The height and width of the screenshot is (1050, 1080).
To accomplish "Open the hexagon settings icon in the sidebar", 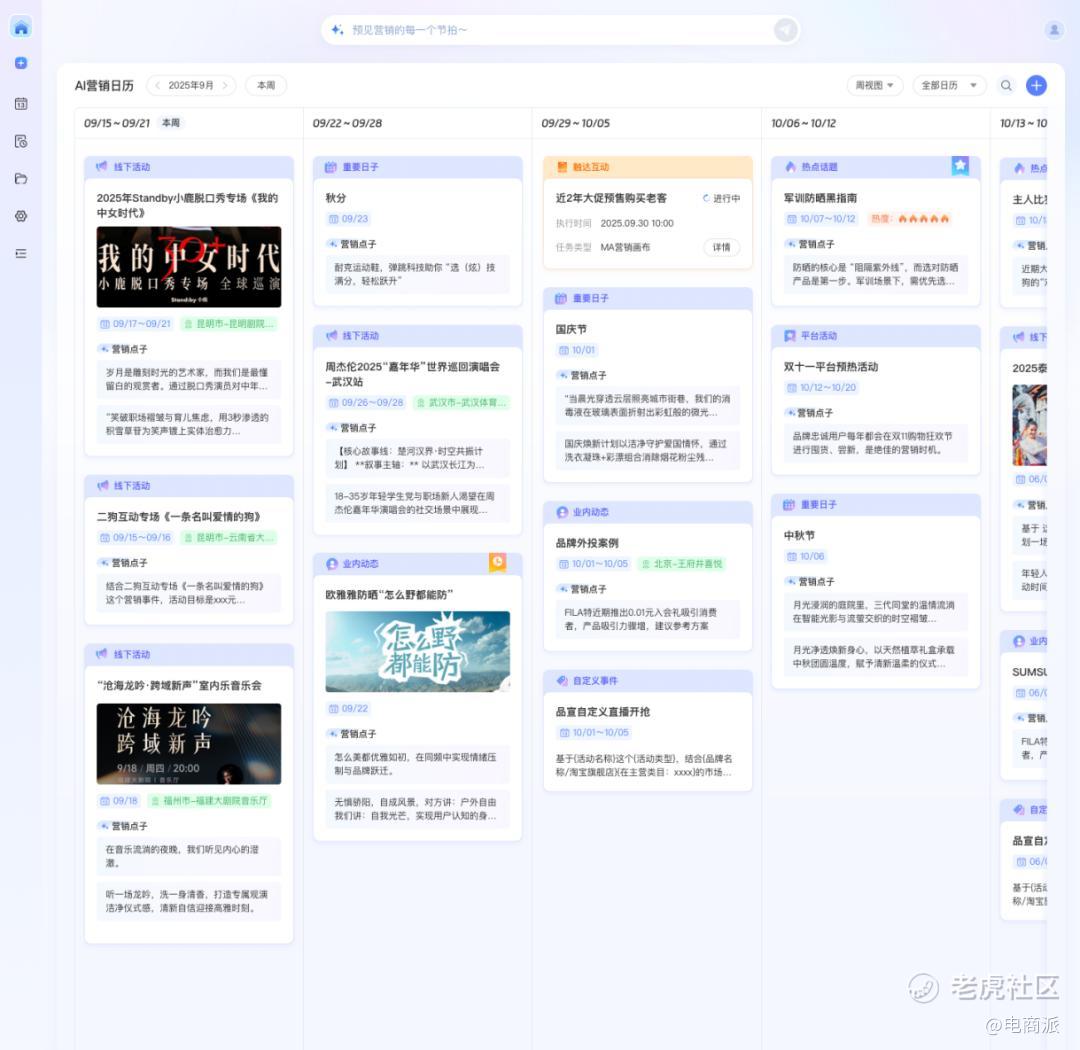I will 21,216.
